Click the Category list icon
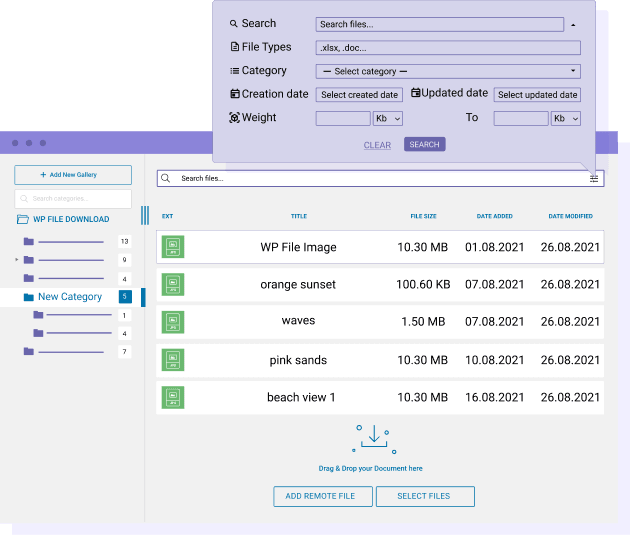630x535 pixels. click(x=235, y=71)
